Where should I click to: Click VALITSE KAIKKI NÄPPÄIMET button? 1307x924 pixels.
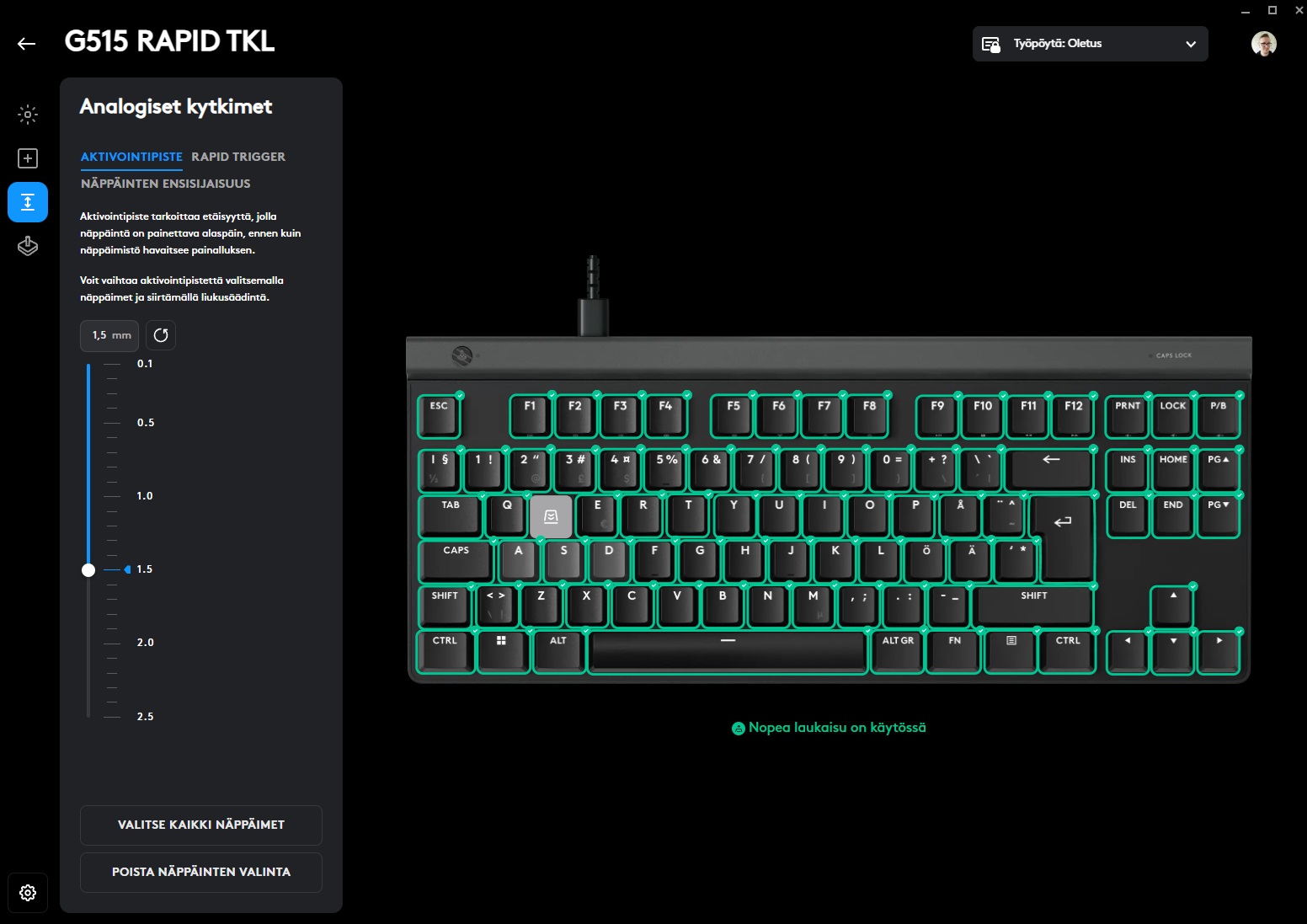coord(201,825)
